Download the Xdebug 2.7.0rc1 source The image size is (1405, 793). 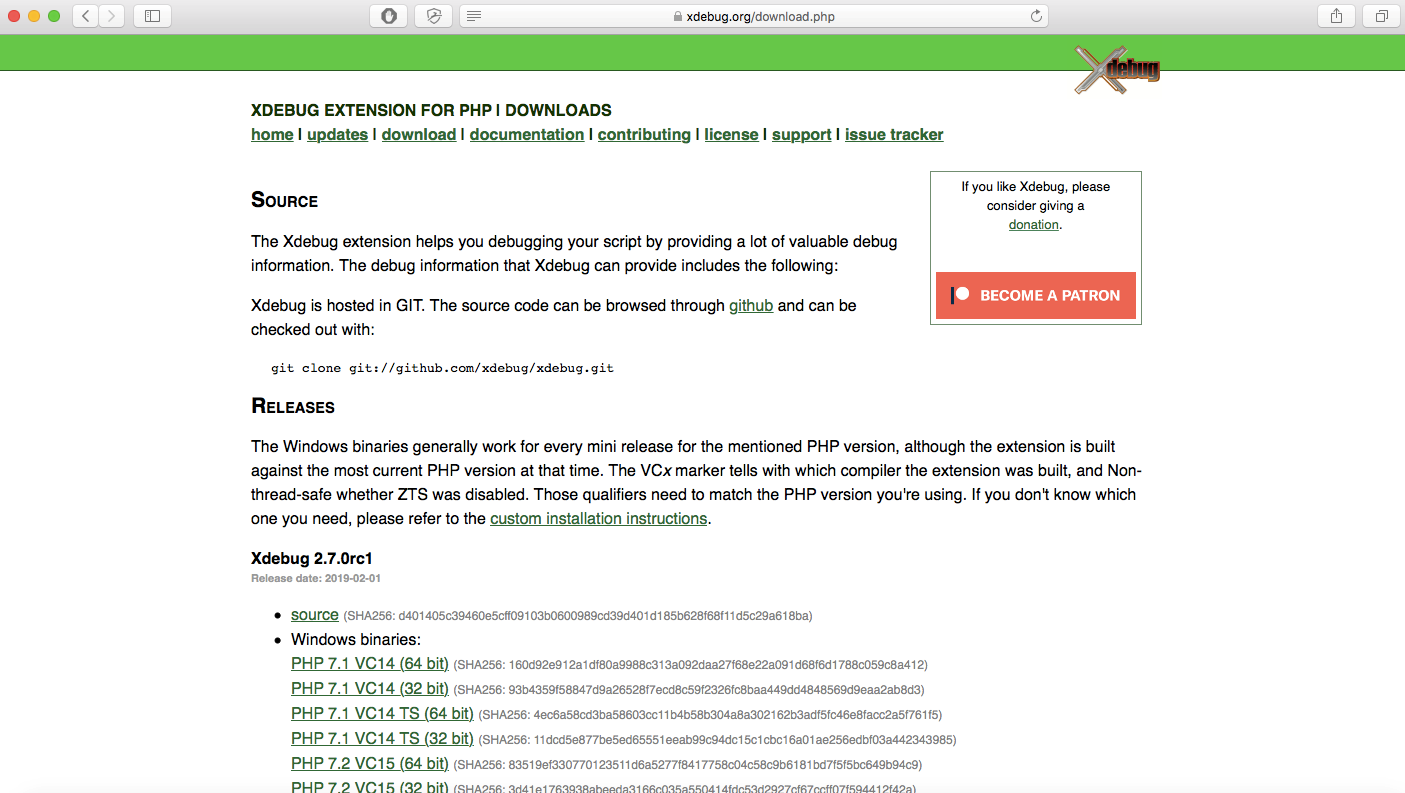tap(315, 615)
